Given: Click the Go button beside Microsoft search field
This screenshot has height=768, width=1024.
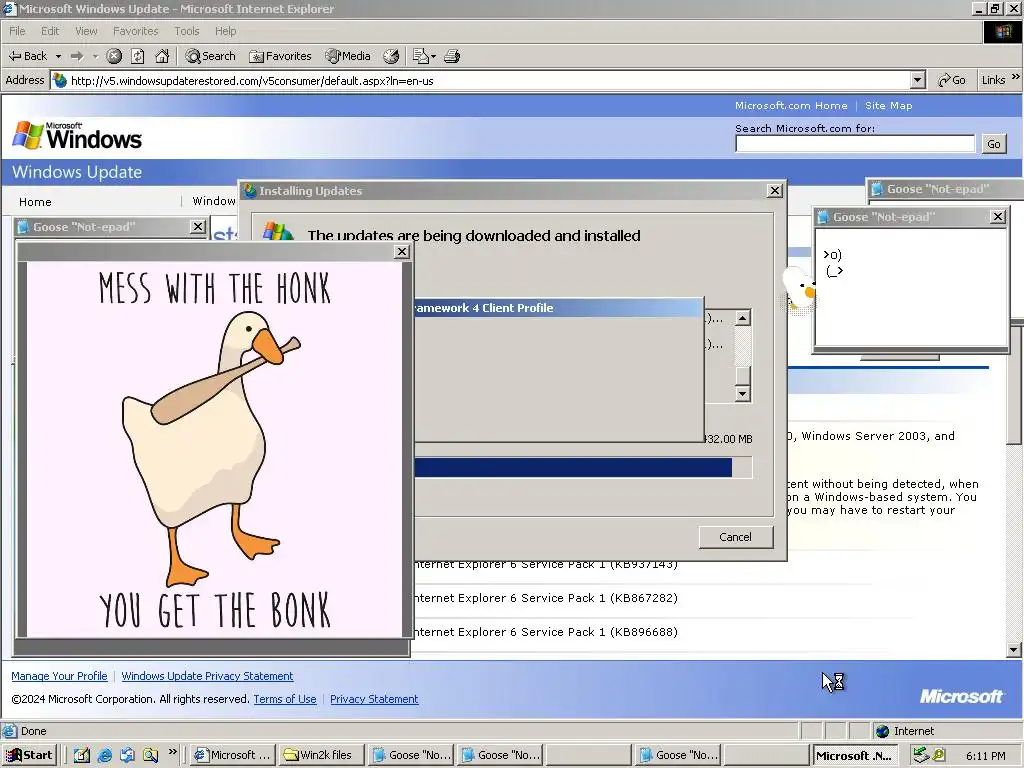Looking at the screenshot, I should [993, 144].
